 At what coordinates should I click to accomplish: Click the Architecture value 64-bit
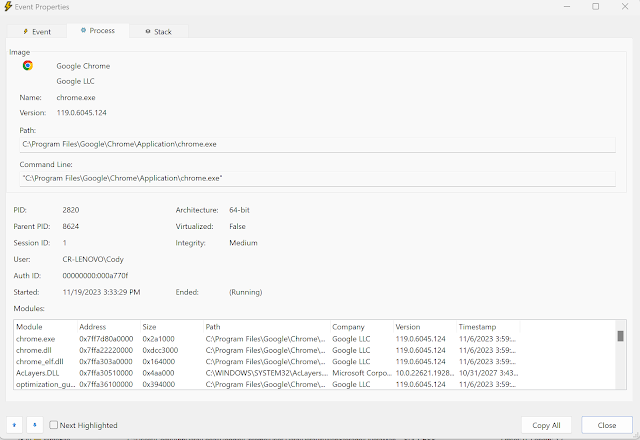click(x=239, y=210)
